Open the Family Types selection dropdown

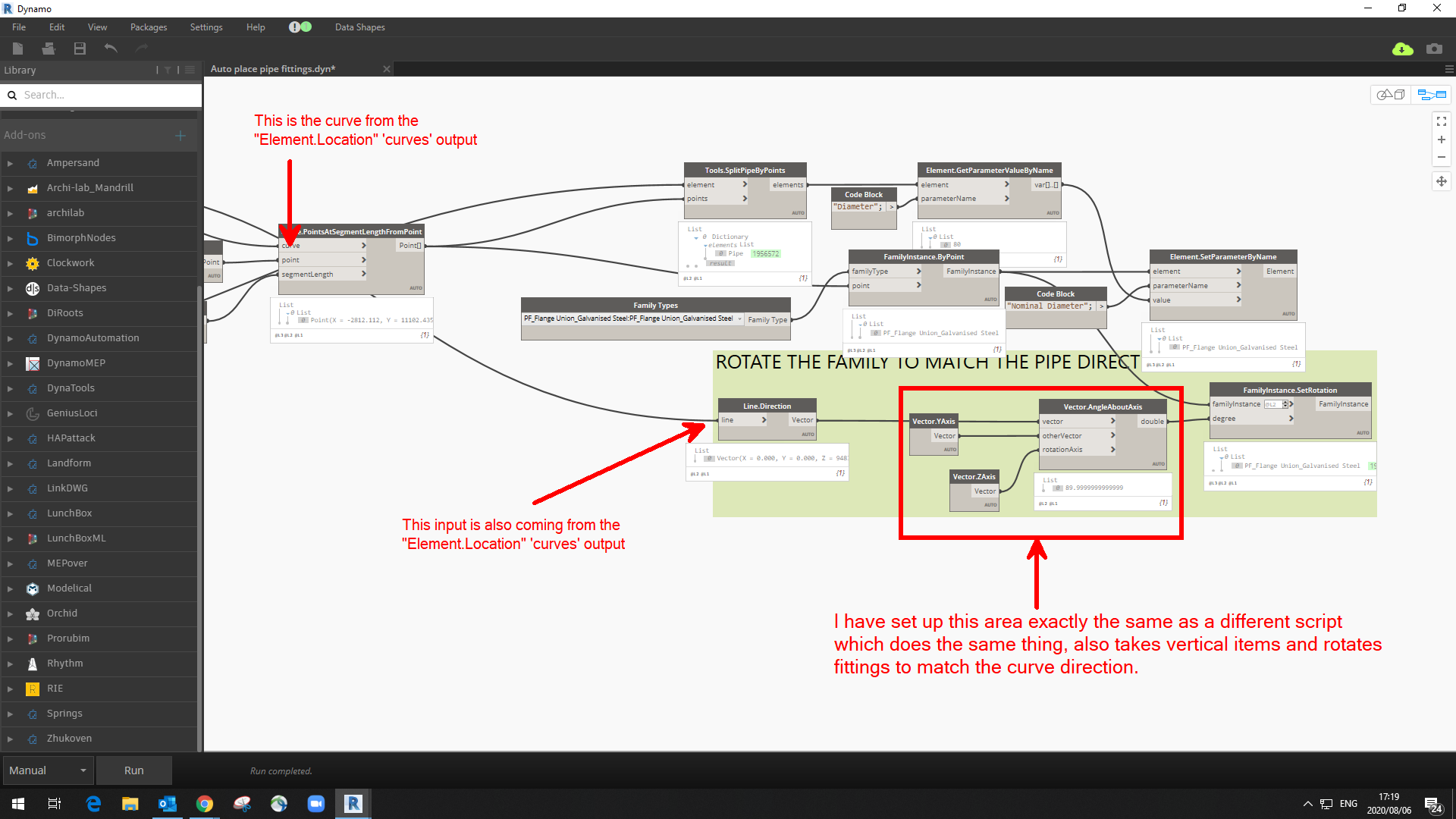pyautogui.click(x=739, y=319)
